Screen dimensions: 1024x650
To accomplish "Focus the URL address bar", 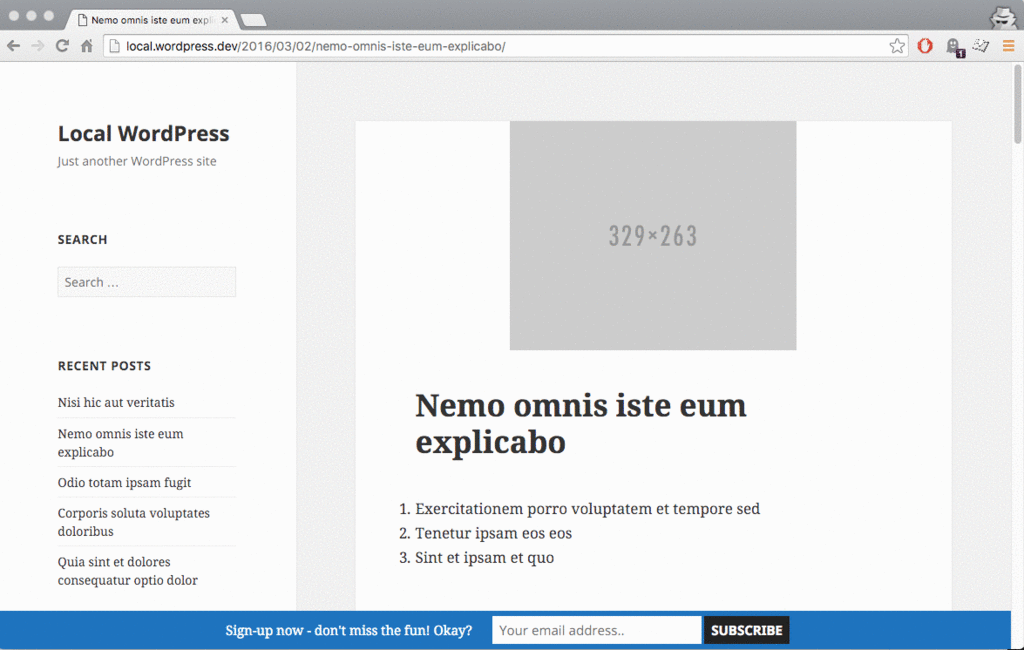I will (500, 46).
